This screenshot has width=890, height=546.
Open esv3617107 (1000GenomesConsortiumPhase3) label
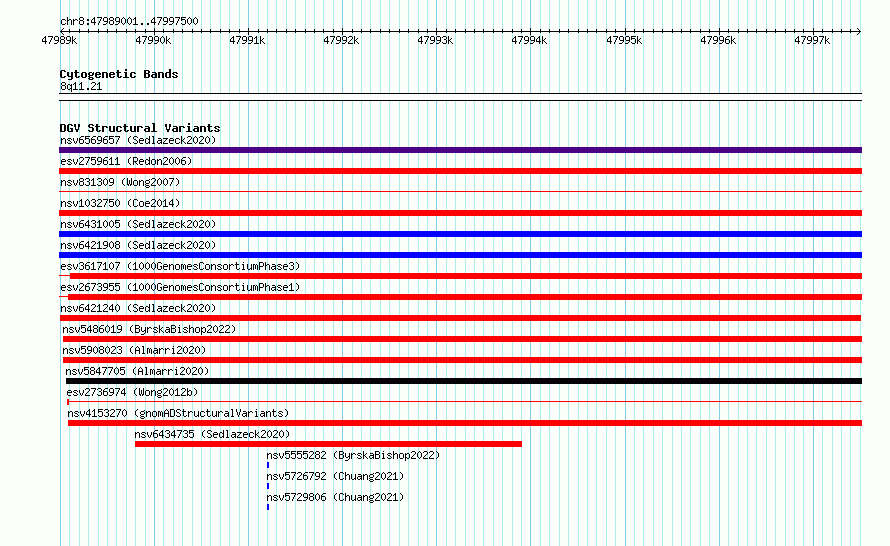(x=180, y=266)
